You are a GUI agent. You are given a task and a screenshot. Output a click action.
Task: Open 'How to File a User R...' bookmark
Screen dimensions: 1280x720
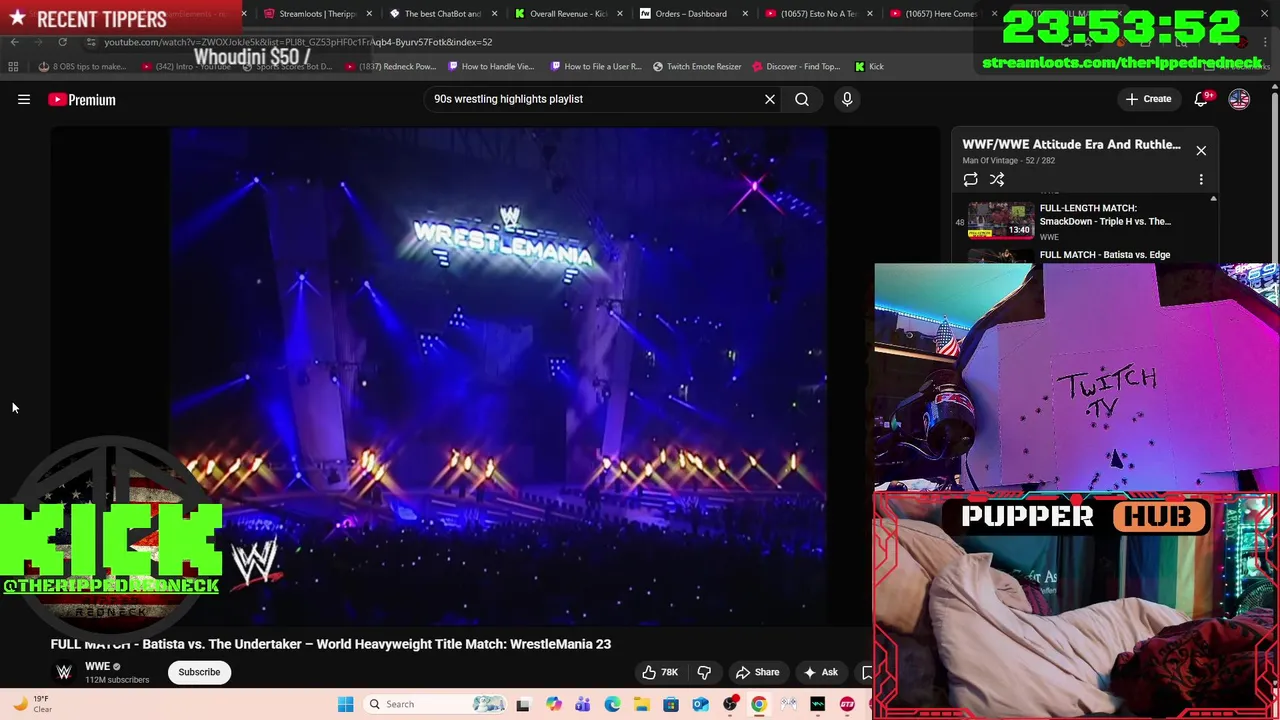click(x=596, y=66)
